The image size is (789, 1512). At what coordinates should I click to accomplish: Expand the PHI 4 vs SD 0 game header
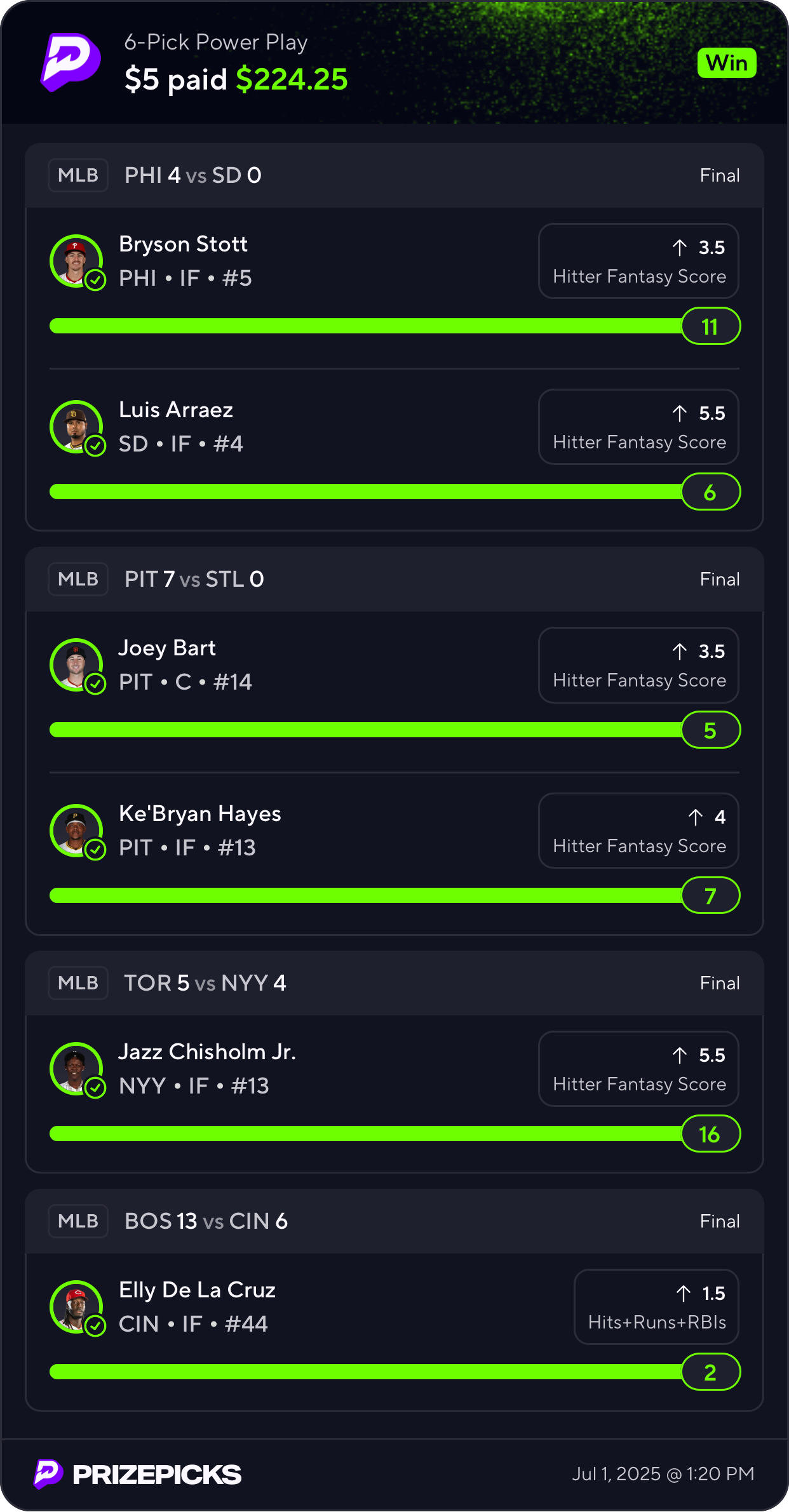coord(394,175)
